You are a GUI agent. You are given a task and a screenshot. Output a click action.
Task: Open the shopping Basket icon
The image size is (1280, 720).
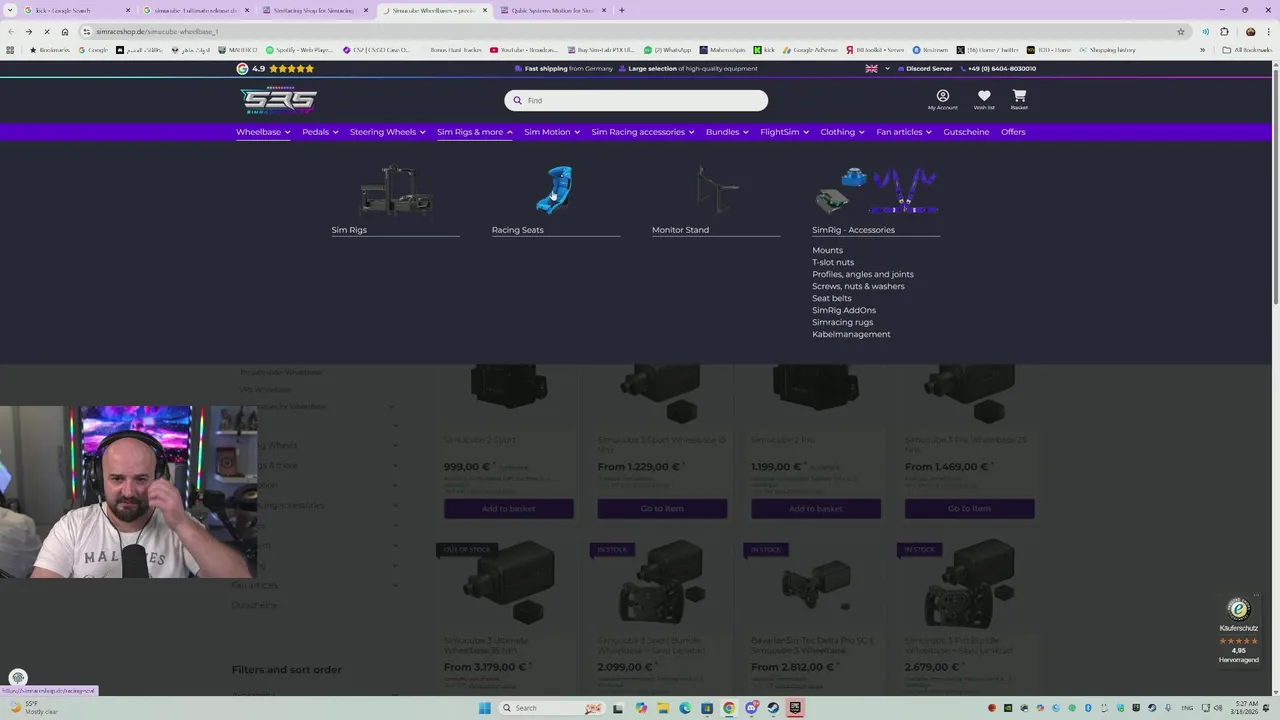[x=1019, y=96]
